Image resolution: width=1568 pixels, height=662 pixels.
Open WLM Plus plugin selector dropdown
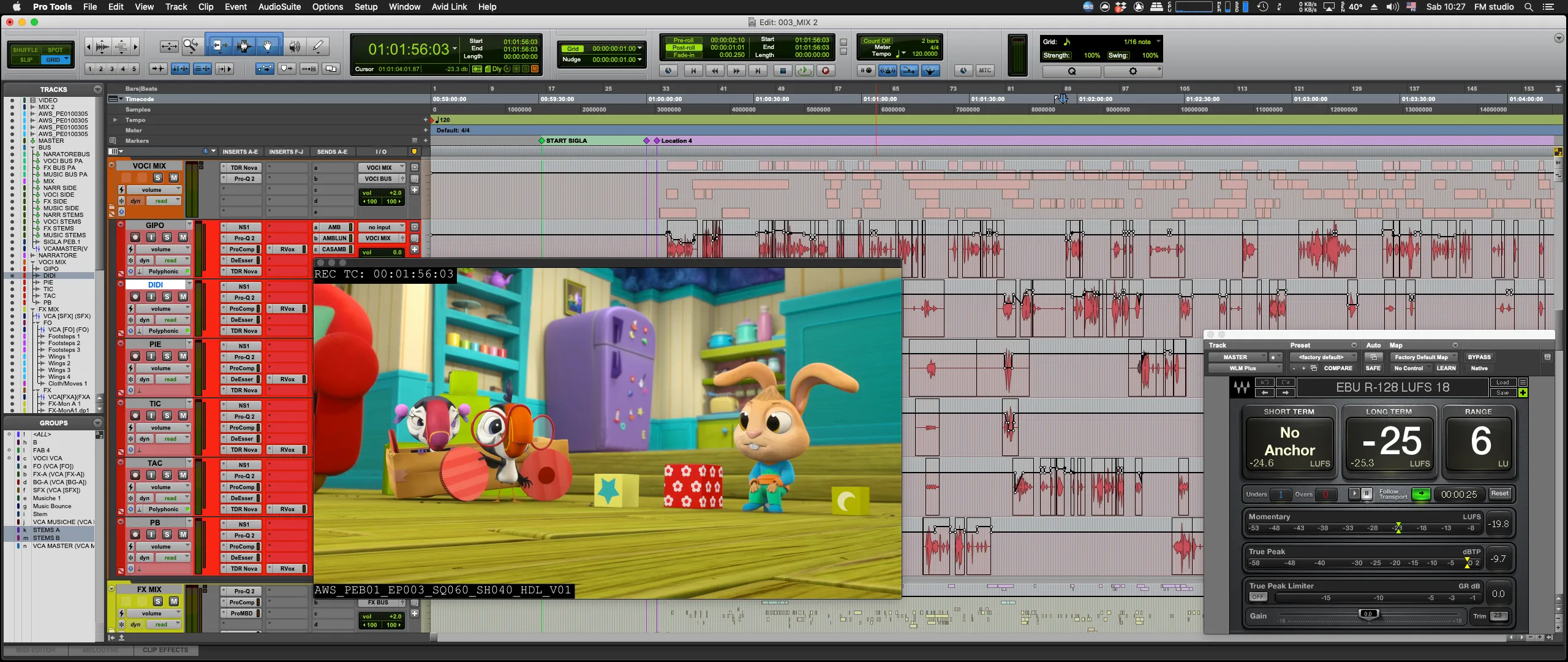pyautogui.click(x=1245, y=368)
